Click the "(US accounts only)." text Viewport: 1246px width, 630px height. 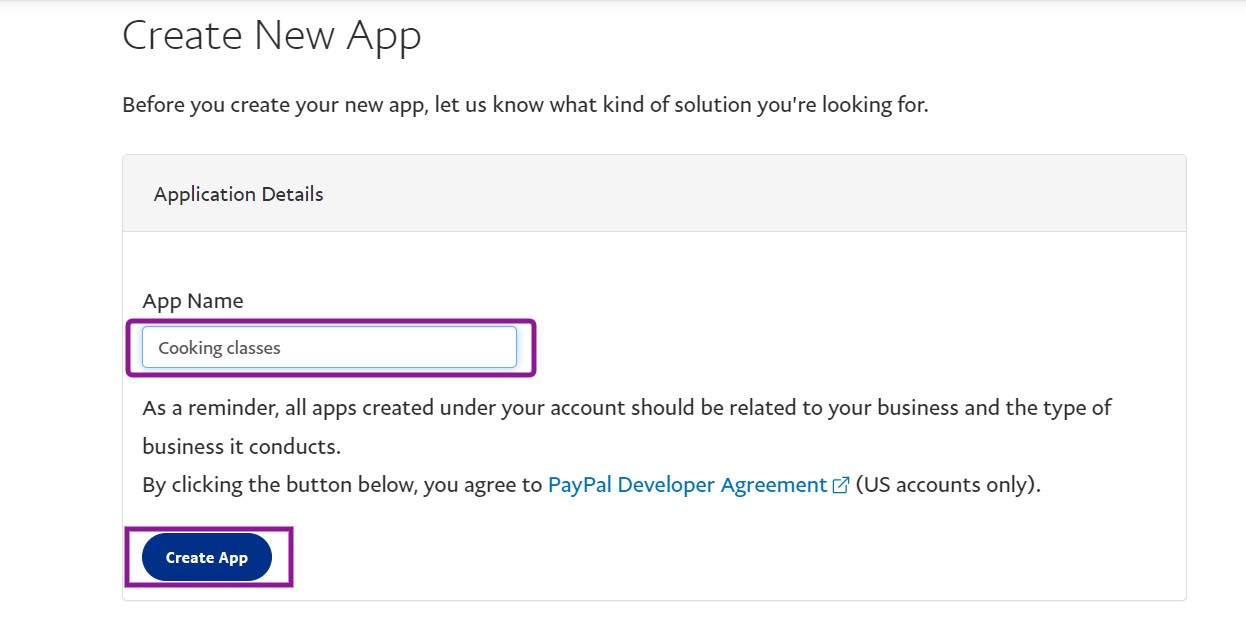pyautogui.click(x=948, y=485)
